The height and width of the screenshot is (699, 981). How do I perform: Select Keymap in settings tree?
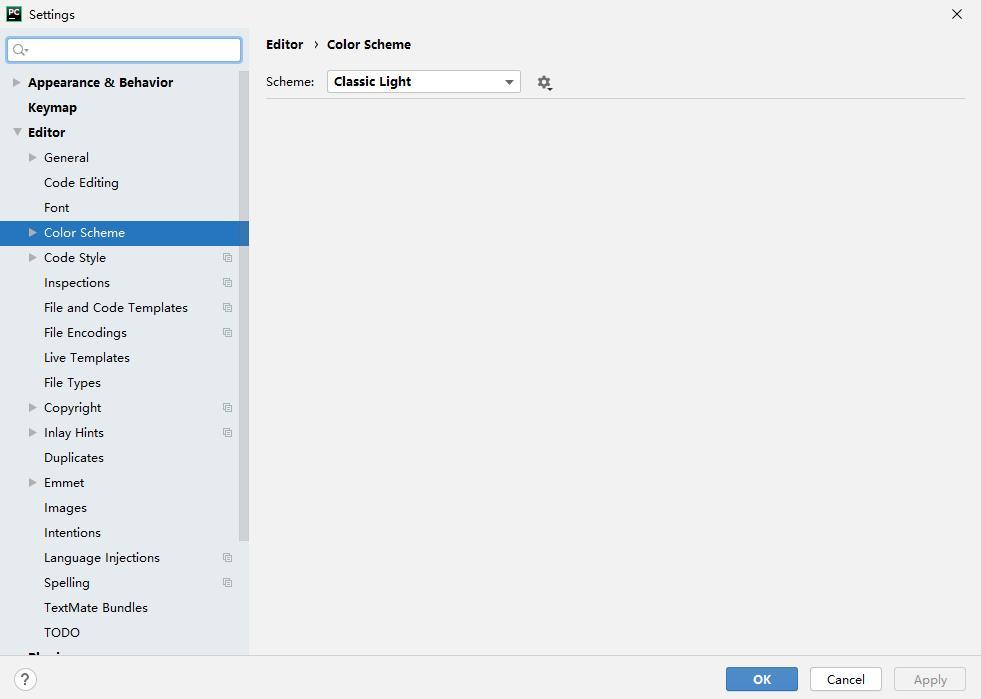(53, 108)
